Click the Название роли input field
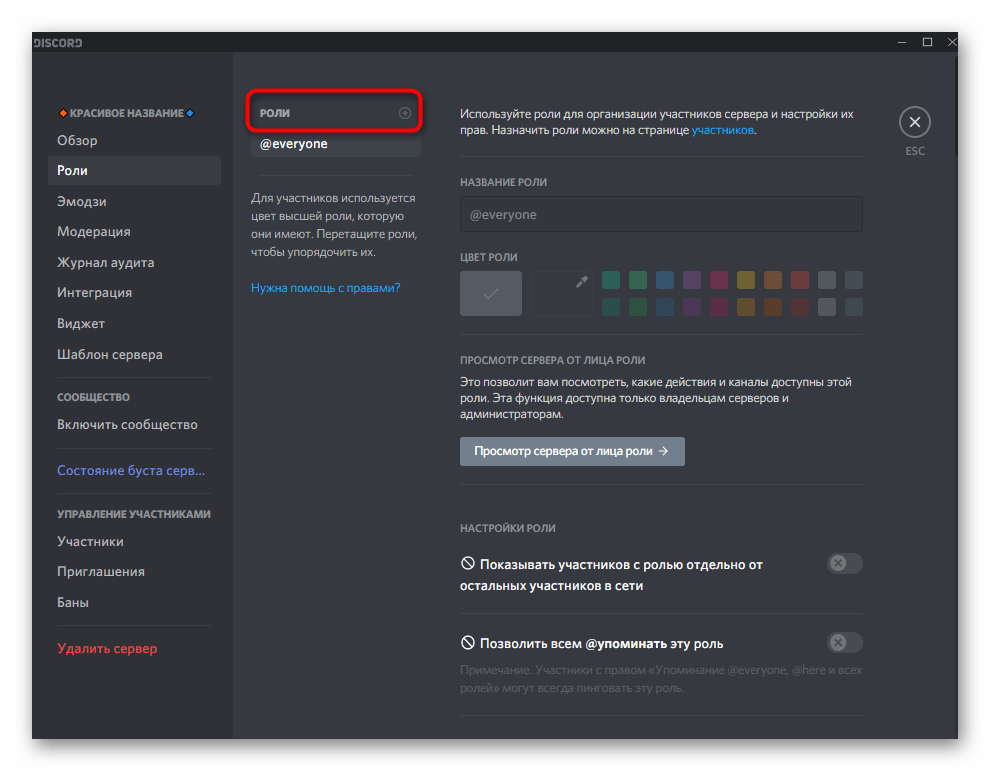Viewport: 990px width, 771px height. point(661,214)
